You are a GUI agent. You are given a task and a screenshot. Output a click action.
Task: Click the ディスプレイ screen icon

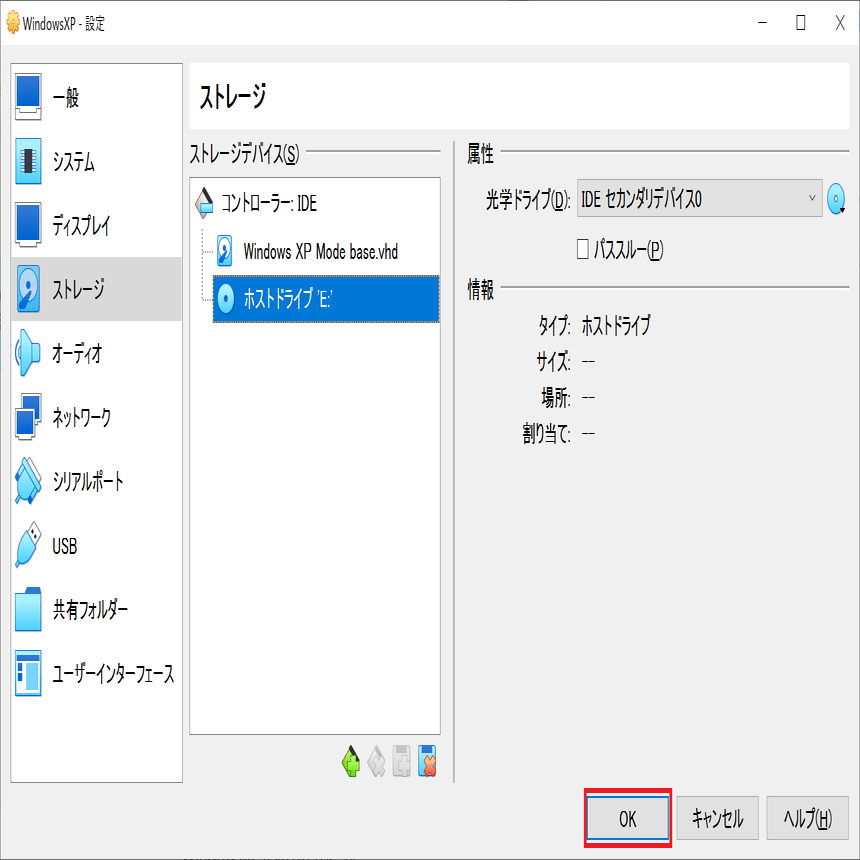coord(28,225)
